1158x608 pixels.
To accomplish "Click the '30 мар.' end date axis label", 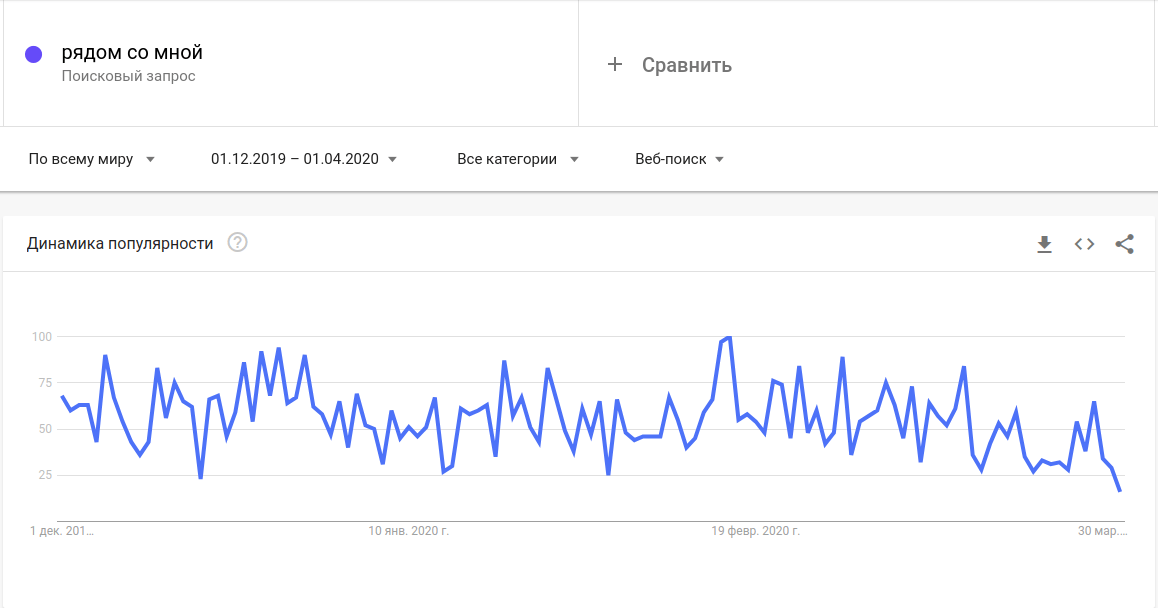I will click(1102, 530).
